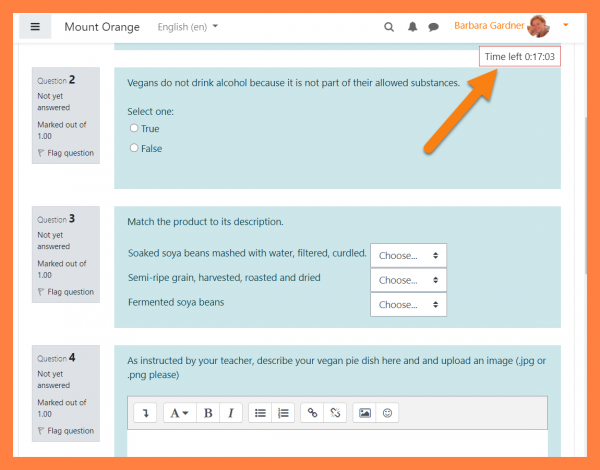The width and height of the screenshot is (600, 470).
Task: Open the hamburger side navigation menu
Action: (35, 27)
